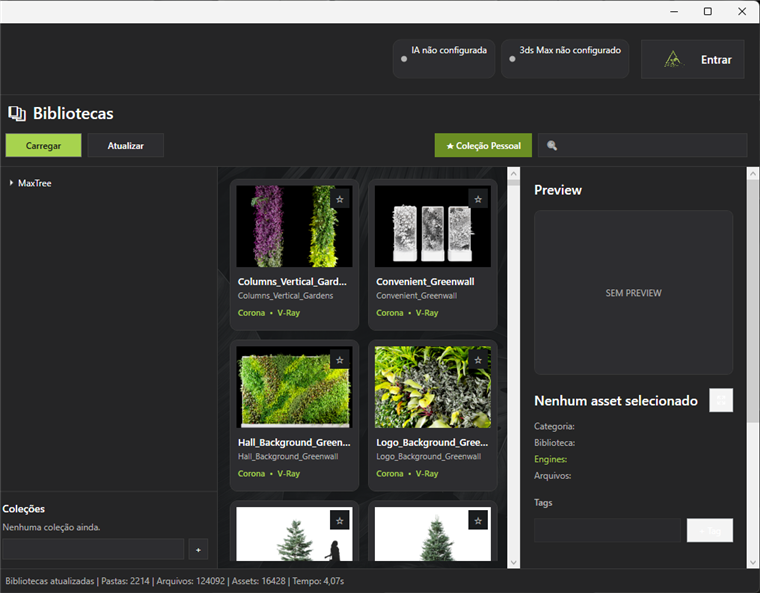Image resolution: width=760 pixels, height=593 pixels.
Task: Select the MaxTree tree item label
Action: 34,183
